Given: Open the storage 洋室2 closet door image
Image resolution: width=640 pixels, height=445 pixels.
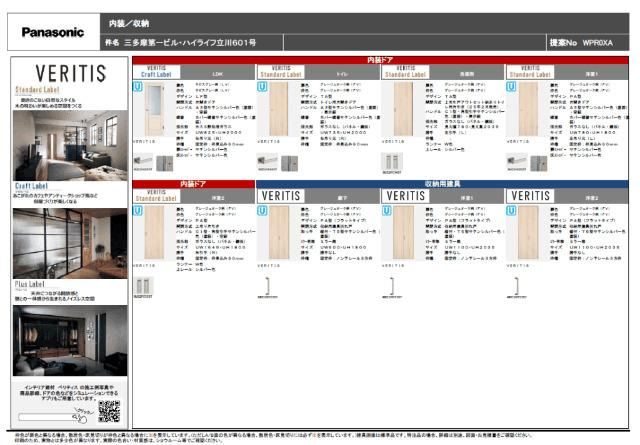Looking at the screenshot, I should (528, 233).
